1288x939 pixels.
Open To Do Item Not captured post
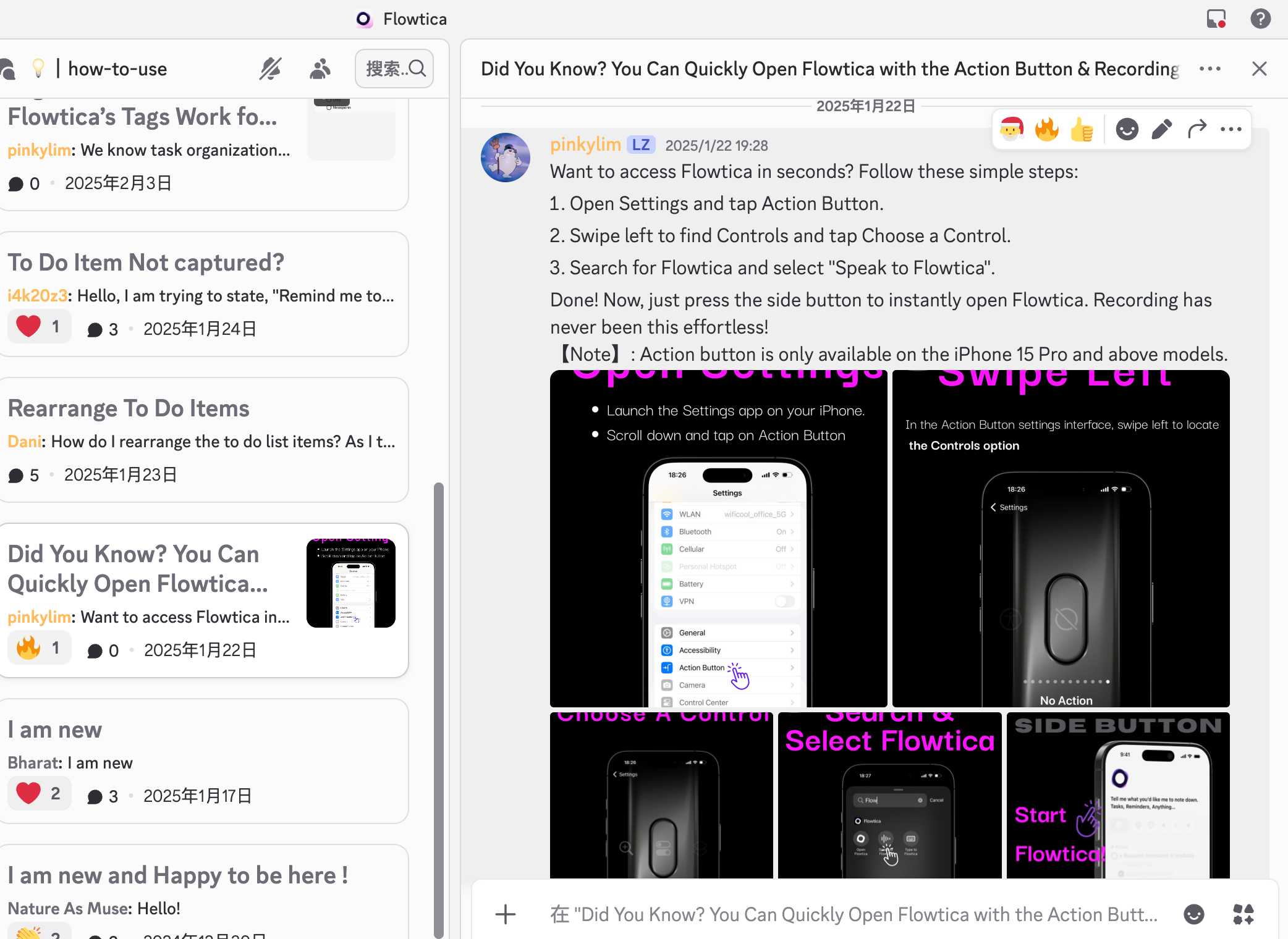click(204, 294)
